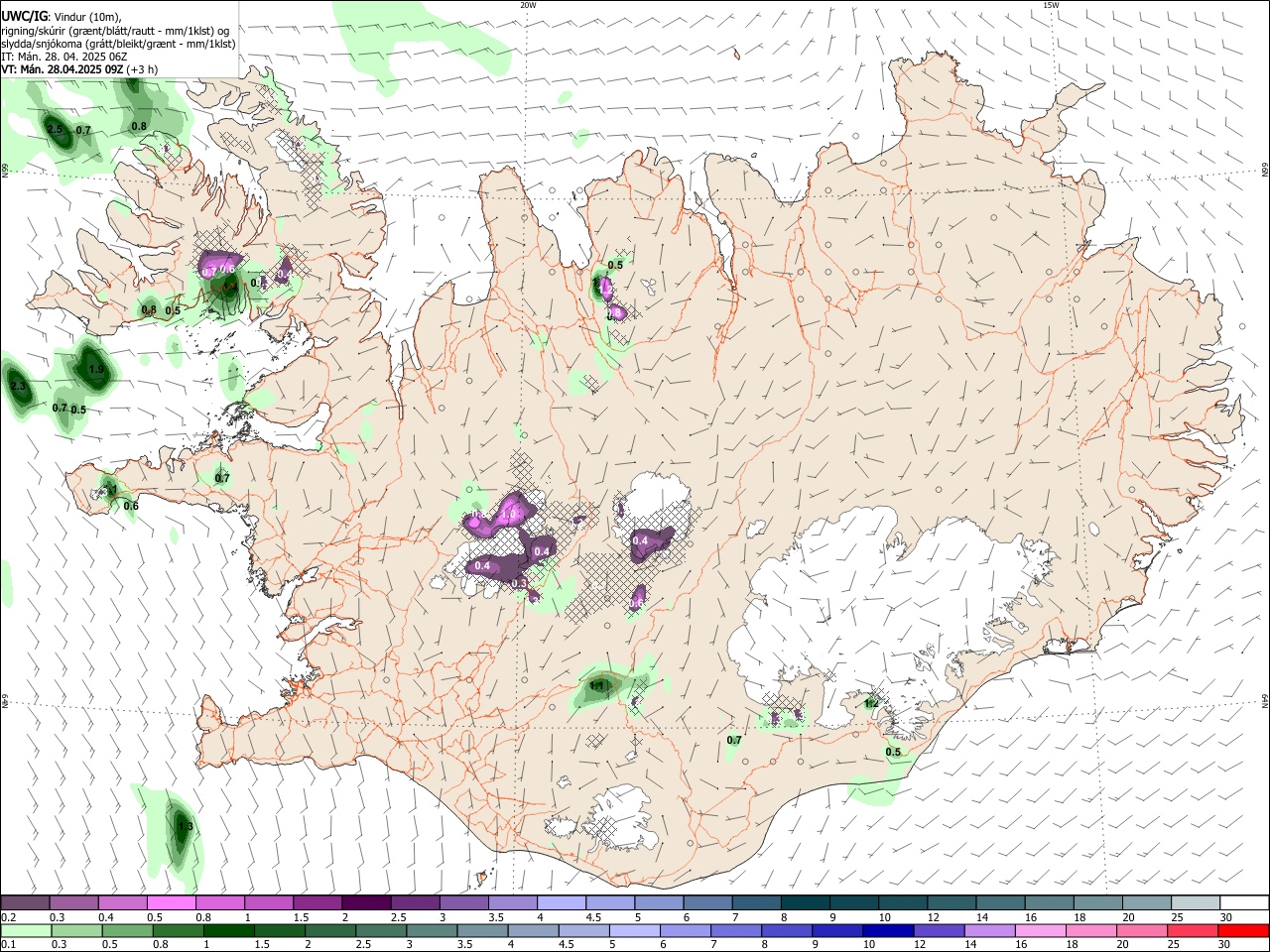Select the dark teal 8 swatch on snow scale

coord(805,902)
